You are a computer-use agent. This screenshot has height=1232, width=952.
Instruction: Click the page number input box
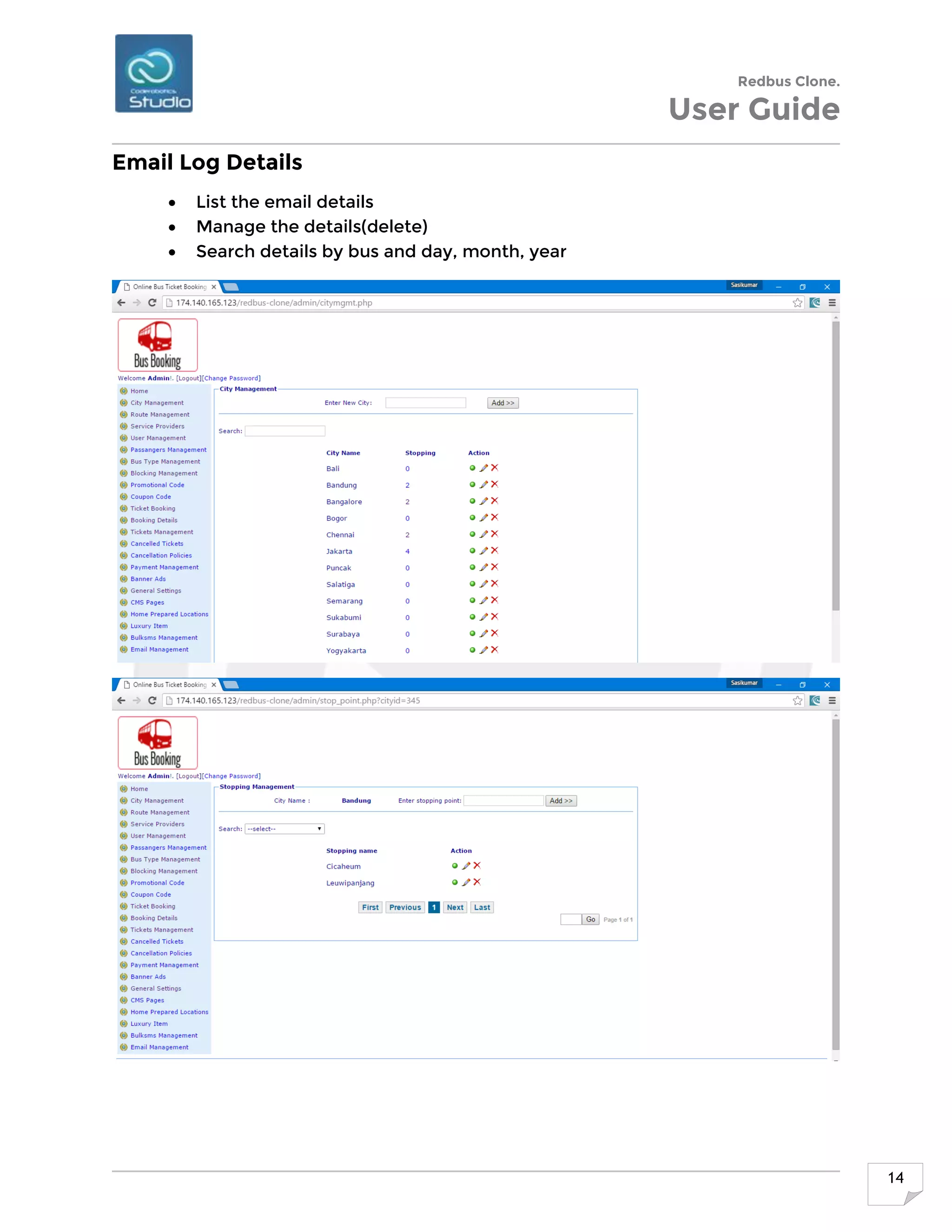pyautogui.click(x=571, y=920)
